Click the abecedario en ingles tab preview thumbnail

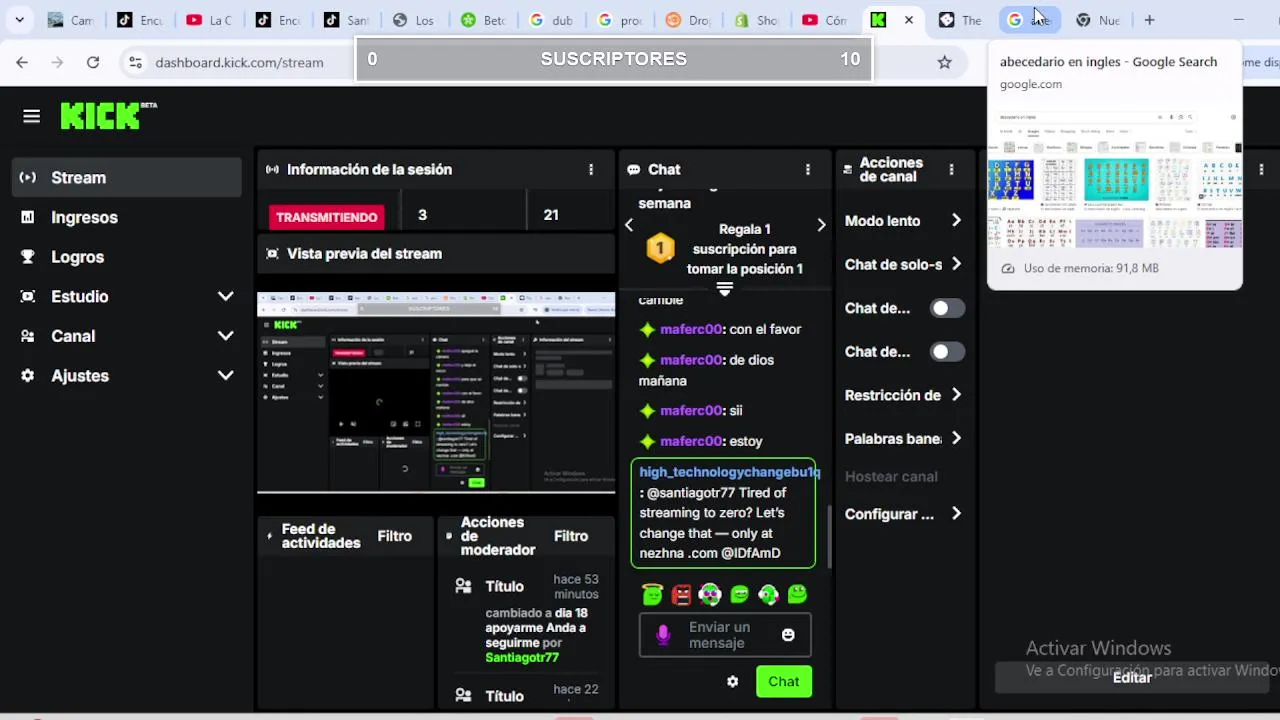pyautogui.click(x=1114, y=178)
